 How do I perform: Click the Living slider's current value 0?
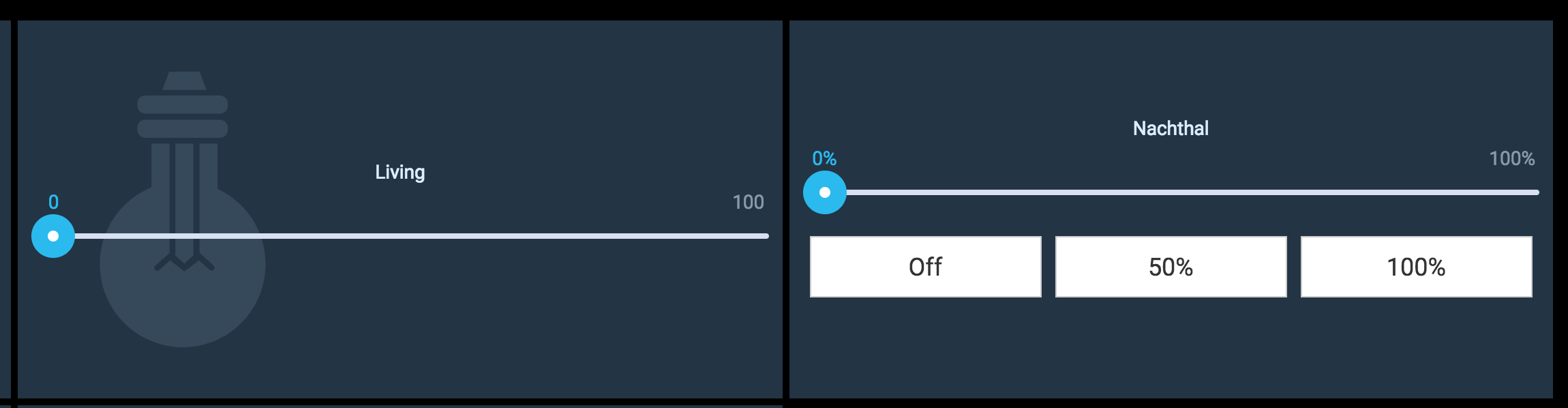(53, 202)
